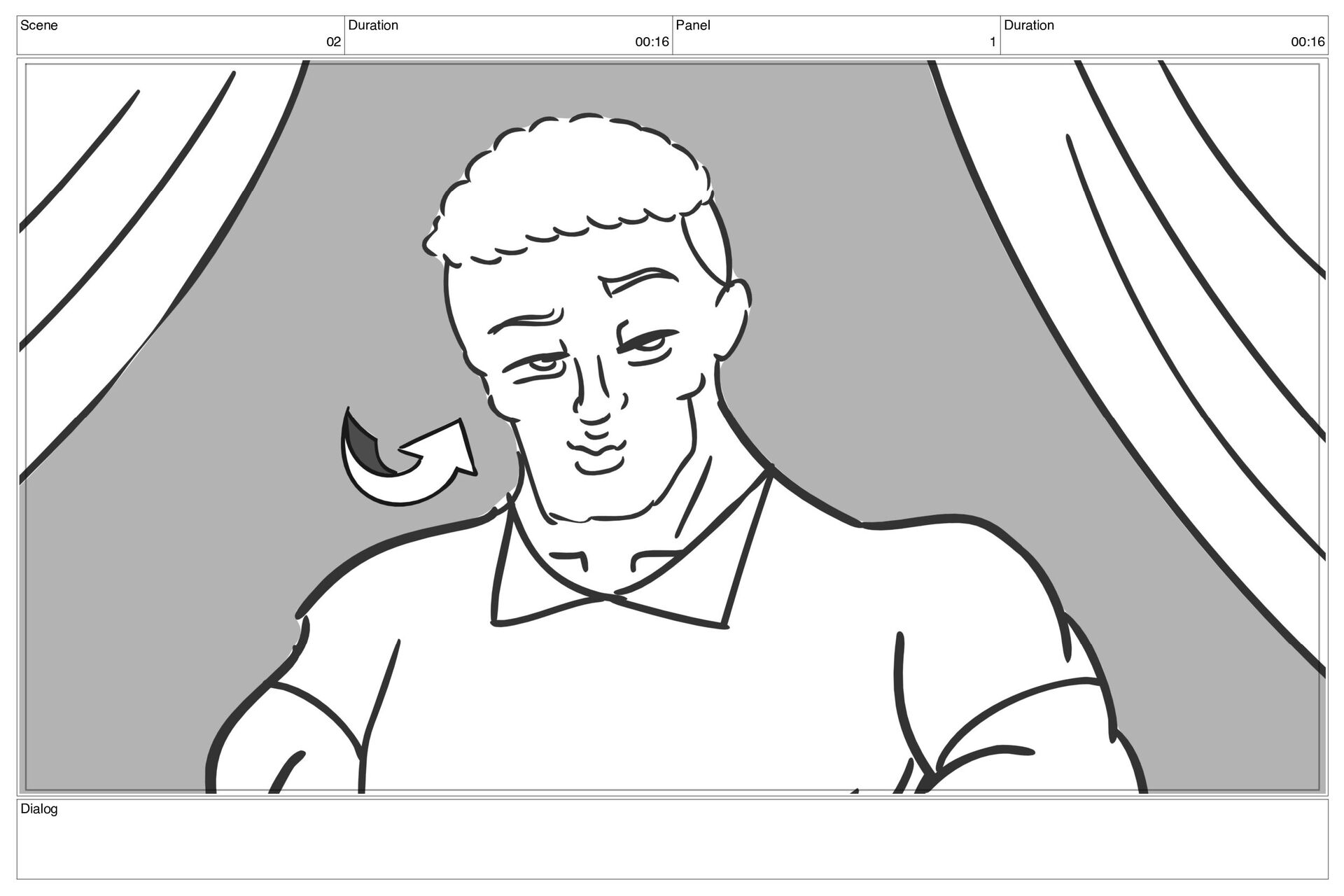This screenshot has height=896, width=1344.
Task: Select the Scene label in header
Action: [39, 25]
